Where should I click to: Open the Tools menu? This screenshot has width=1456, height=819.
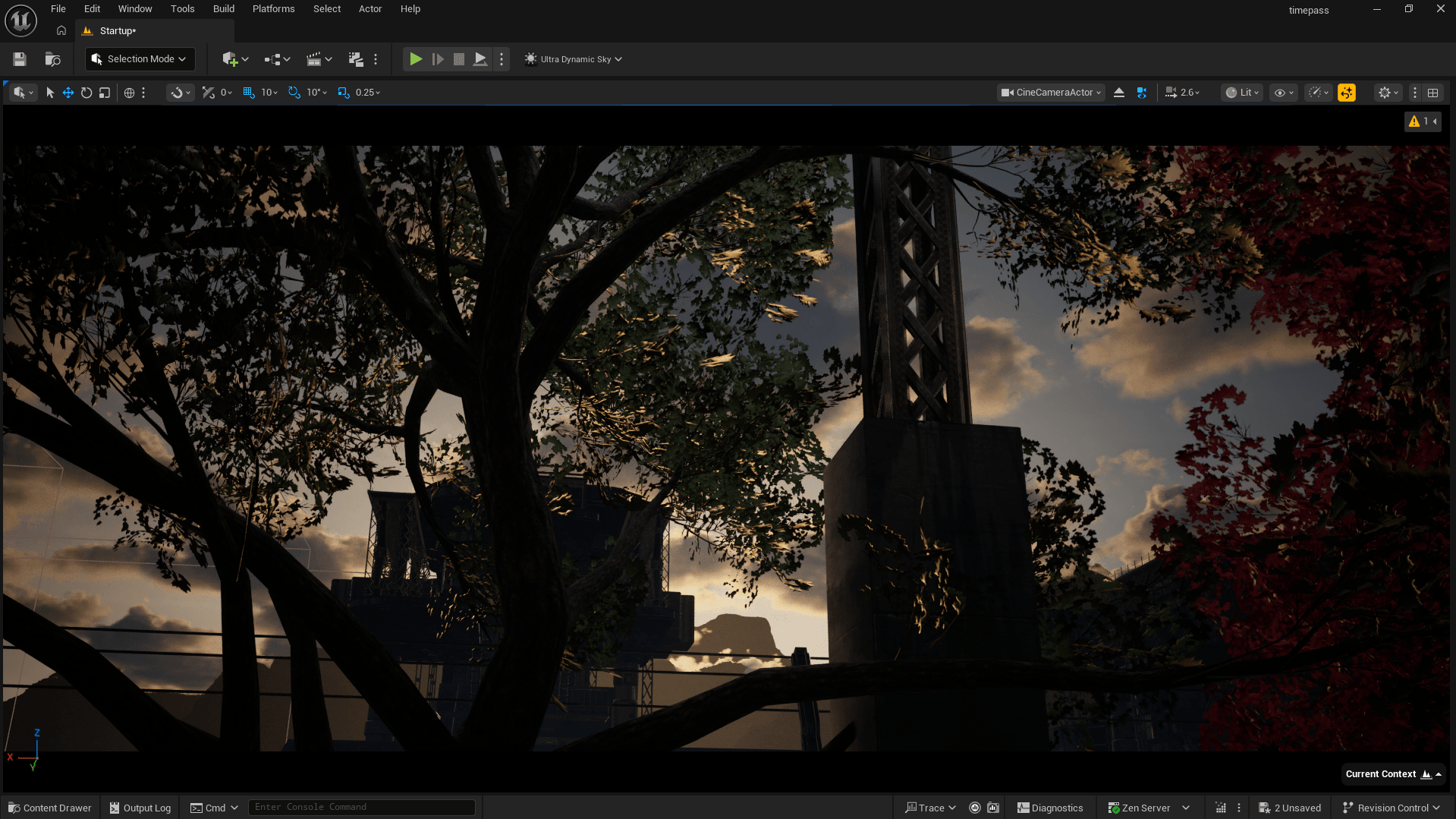tap(182, 9)
